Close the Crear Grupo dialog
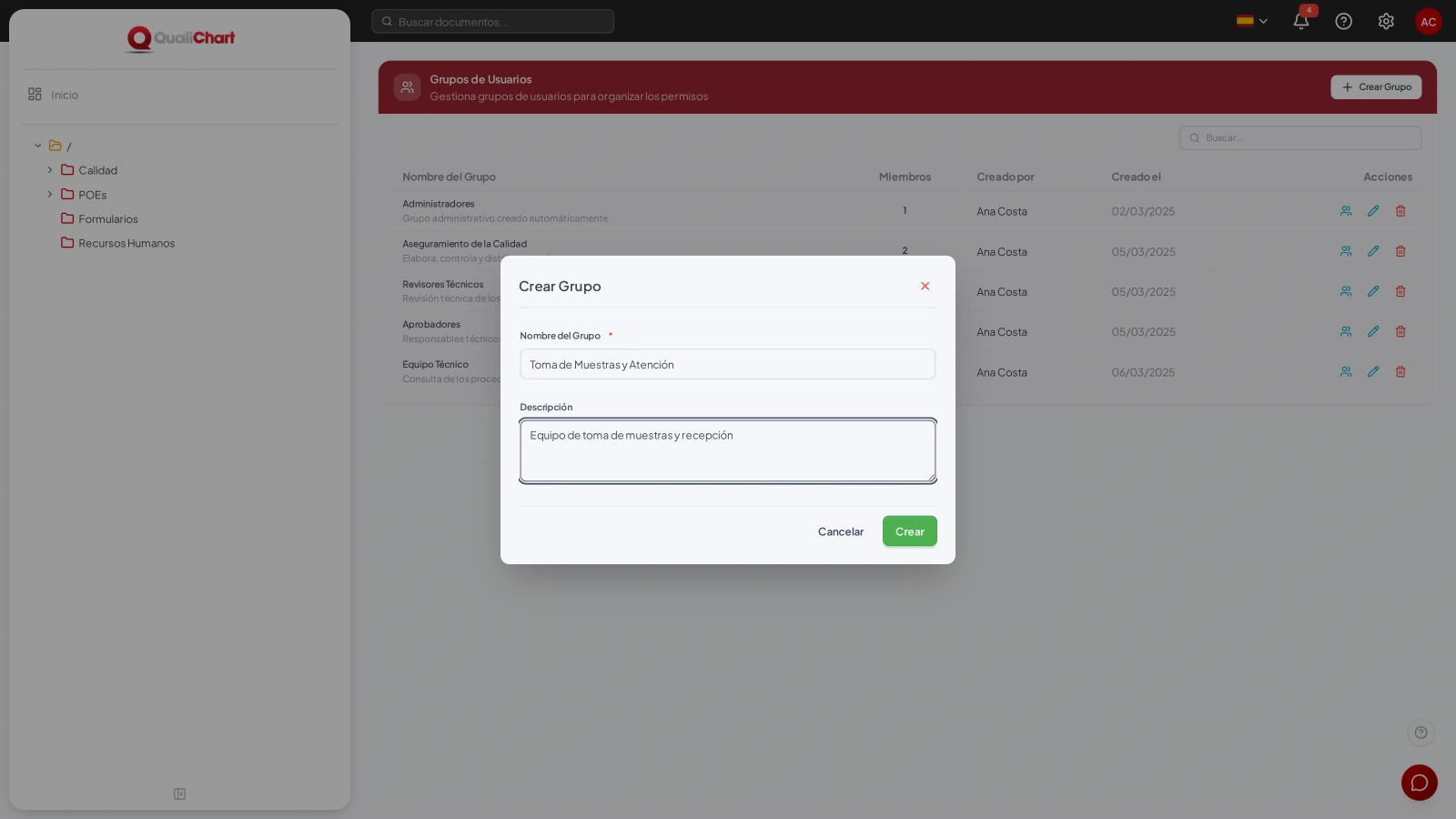 click(x=925, y=286)
